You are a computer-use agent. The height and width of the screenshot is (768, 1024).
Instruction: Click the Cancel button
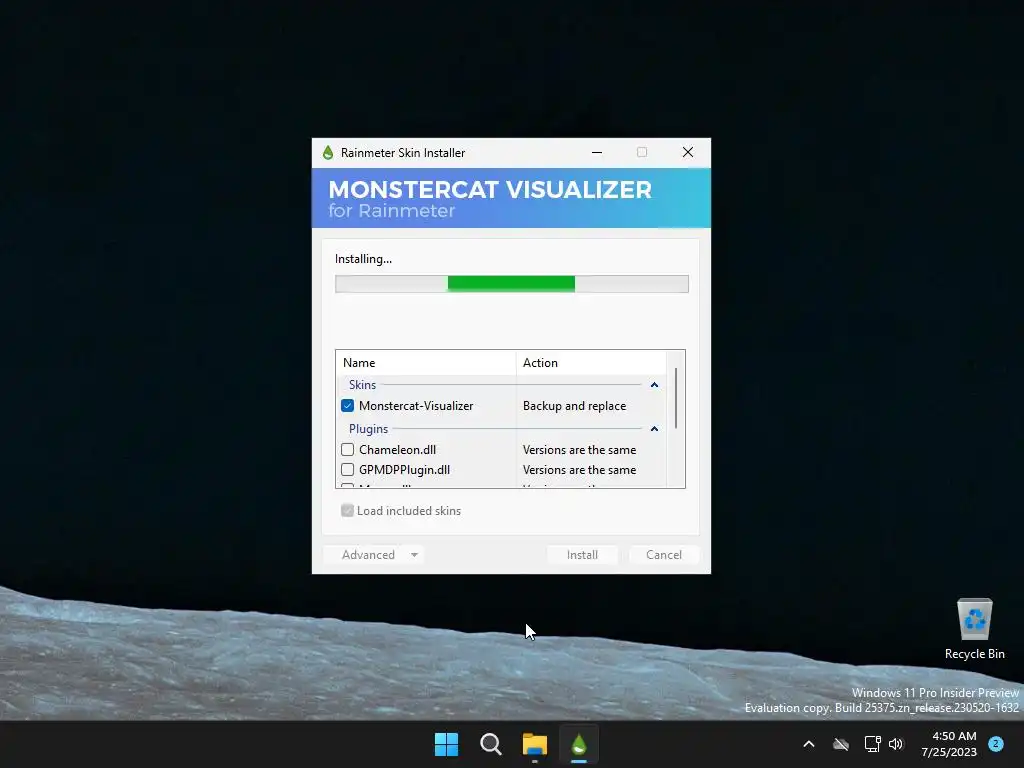click(x=664, y=555)
